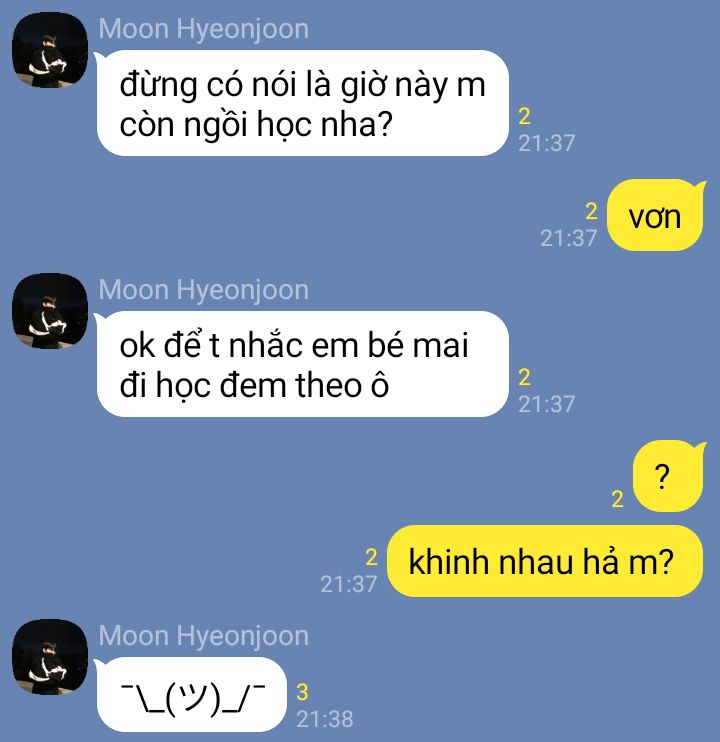Select the yellow '?' bubble

tap(669, 476)
